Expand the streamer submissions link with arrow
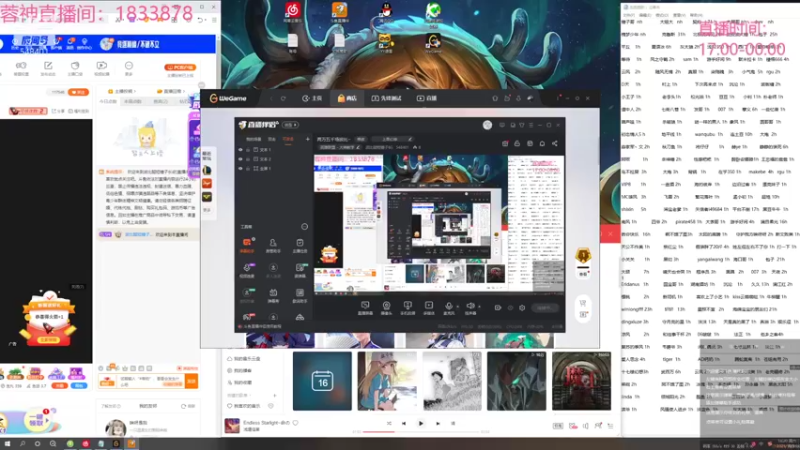 pyautogui.click(x=122, y=91)
